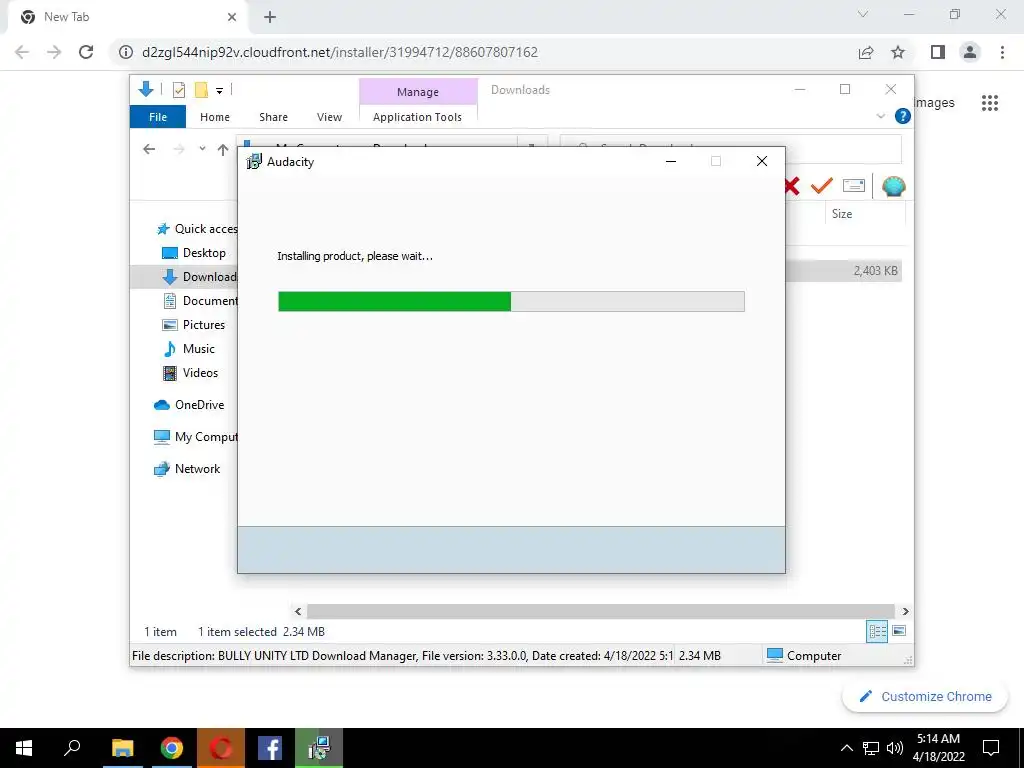
Task: Open File menu in Explorer
Action: point(158,117)
